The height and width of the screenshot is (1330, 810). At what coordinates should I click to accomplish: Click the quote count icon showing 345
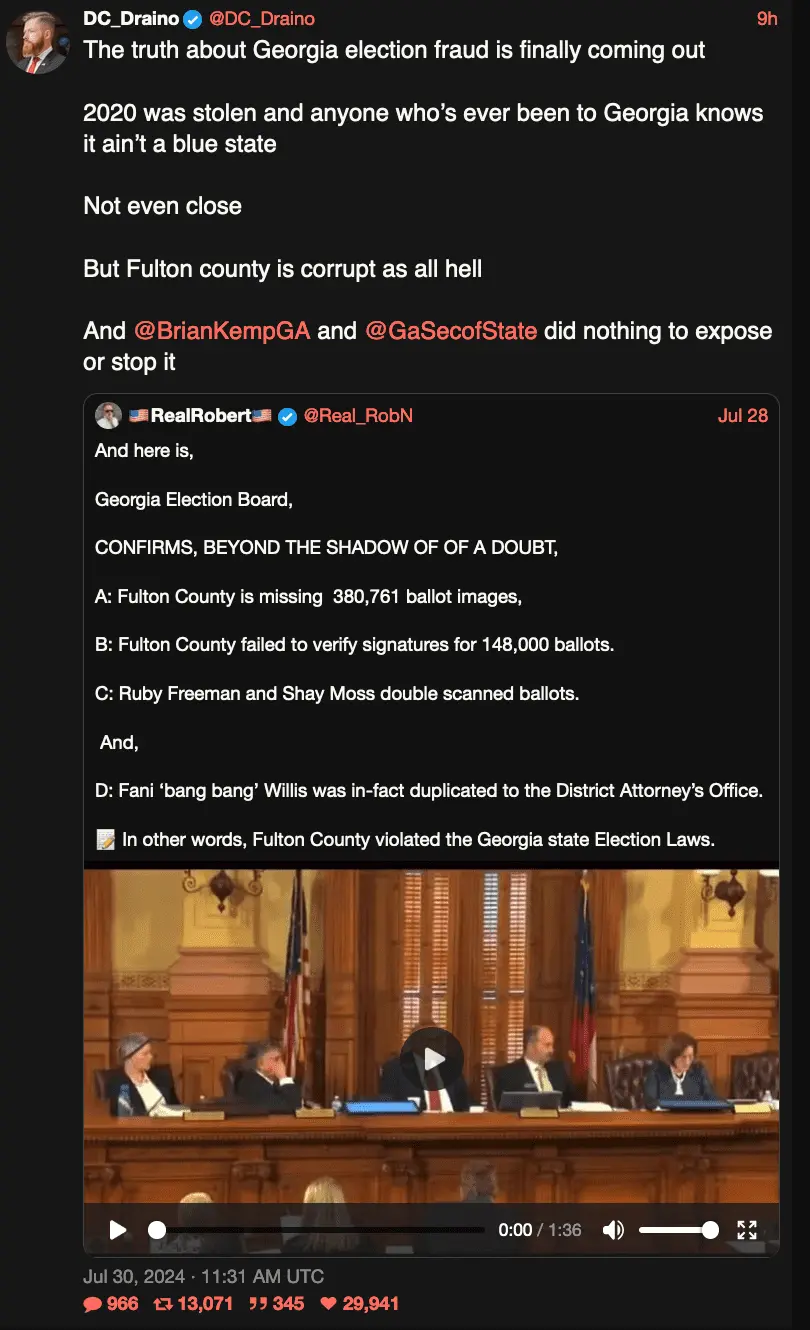(x=258, y=1304)
